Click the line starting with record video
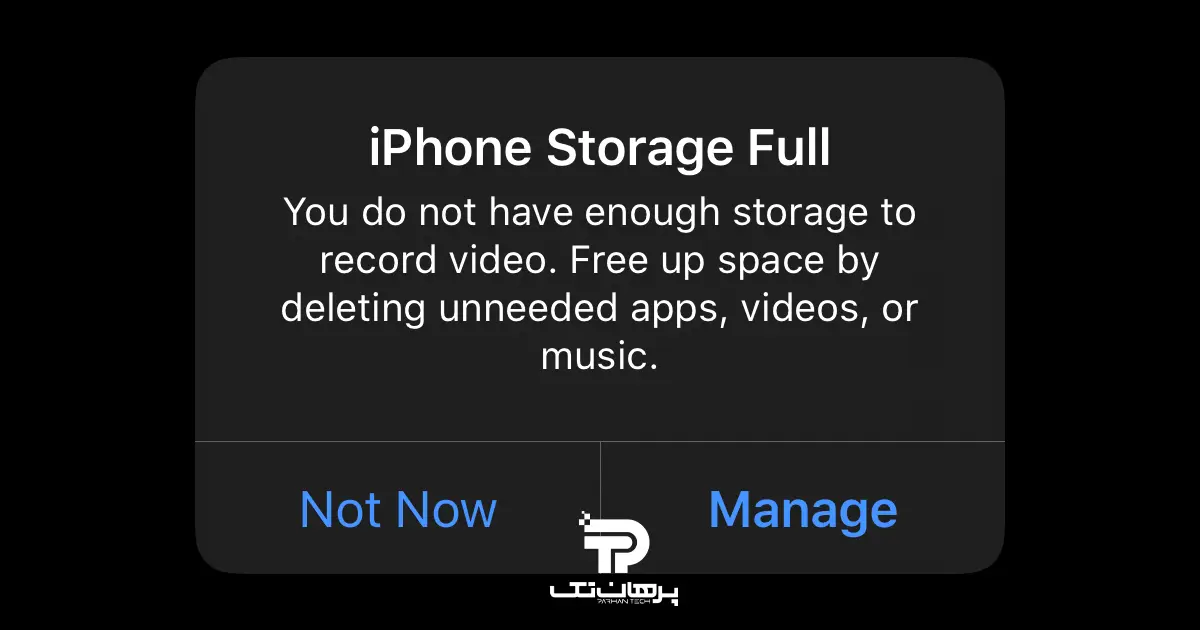This screenshot has height=630, width=1200. (600, 260)
